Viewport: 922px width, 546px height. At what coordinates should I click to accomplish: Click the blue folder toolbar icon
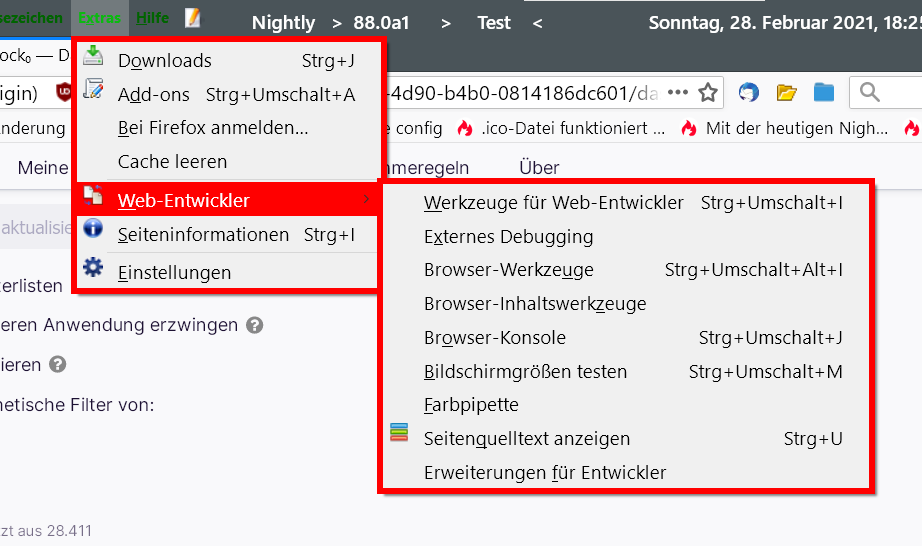823,93
